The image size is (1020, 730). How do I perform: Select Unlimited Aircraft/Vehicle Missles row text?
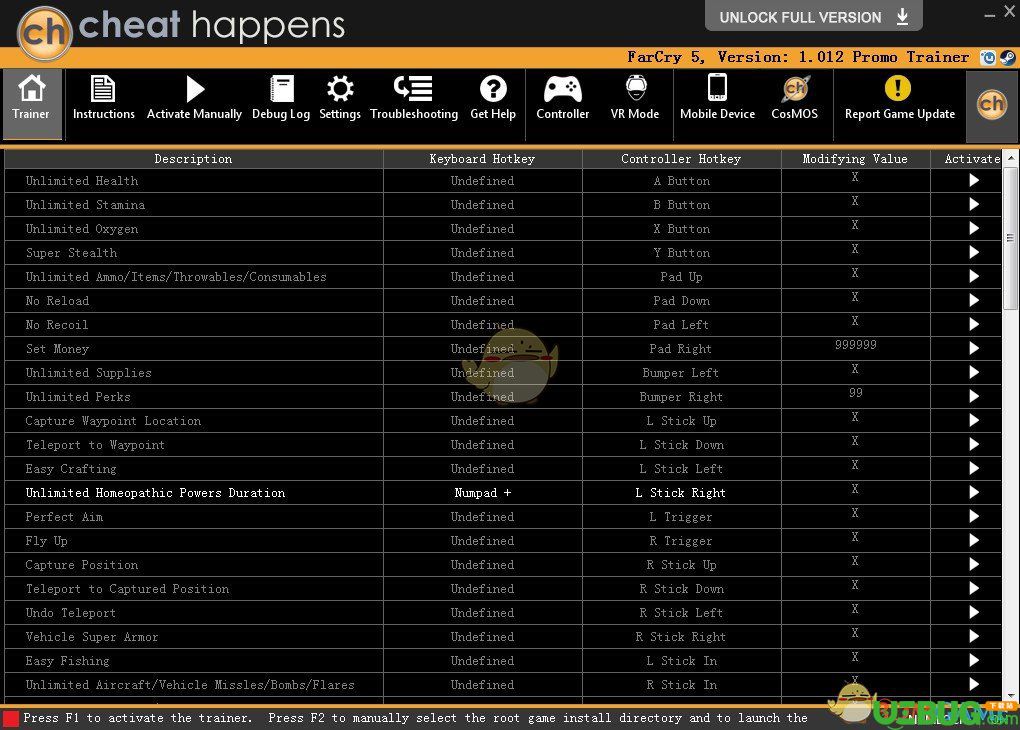[190, 685]
